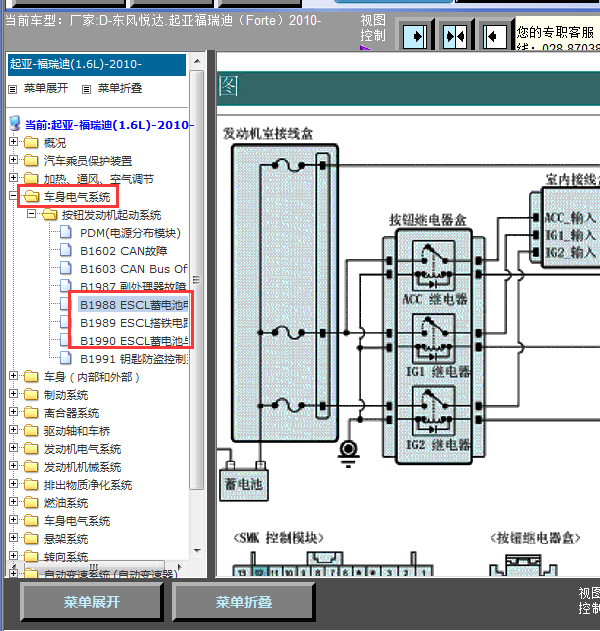
Task: Click the ACC 继电器 symbol in diagram
Action: click(x=434, y=266)
